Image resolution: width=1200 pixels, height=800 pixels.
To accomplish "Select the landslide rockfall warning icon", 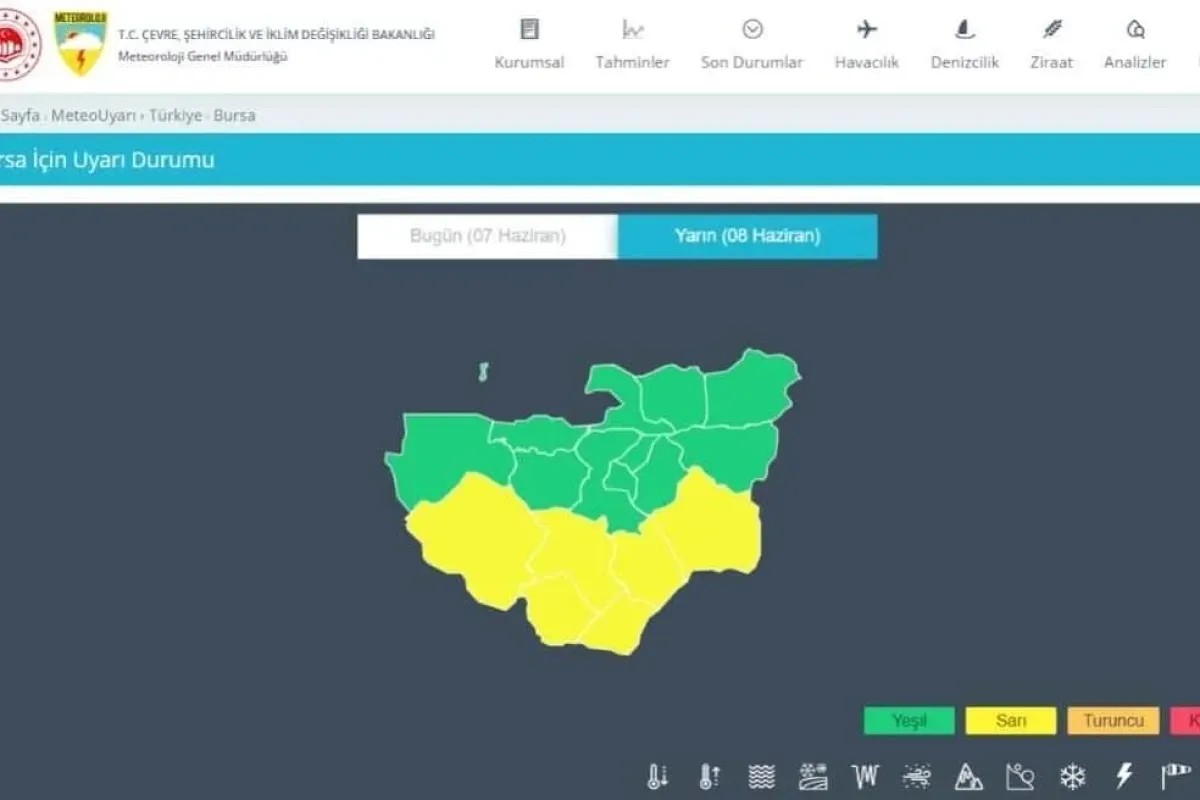I will pos(1020,776).
